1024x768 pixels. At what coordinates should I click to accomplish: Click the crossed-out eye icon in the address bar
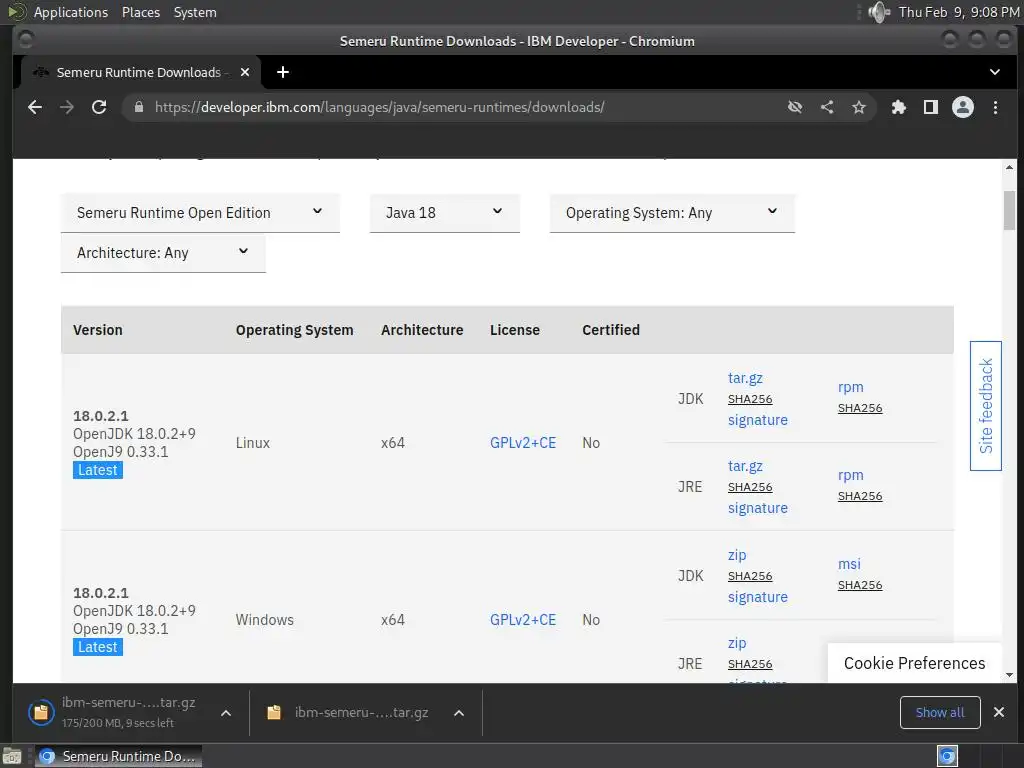[x=795, y=107]
